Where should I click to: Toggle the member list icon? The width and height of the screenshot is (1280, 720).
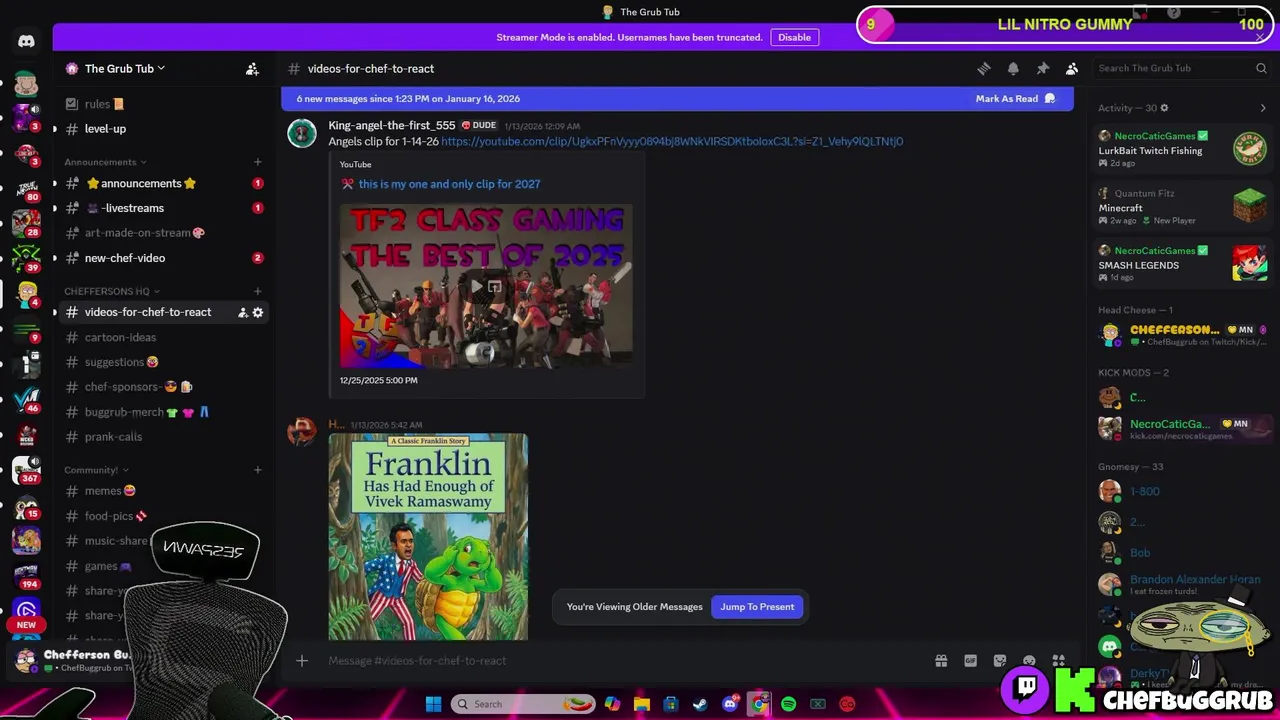pyautogui.click(x=1071, y=68)
